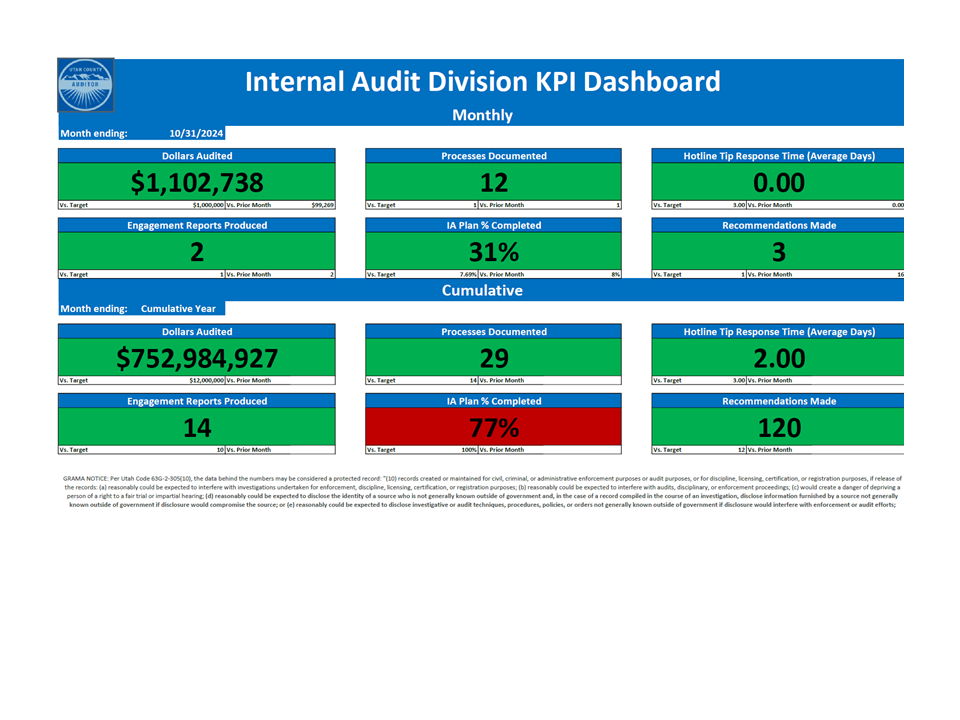The width and height of the screenshot is (960, 720).
Task: Select the $1,102,738 Dollars Audited value
Action: point(197,182)
